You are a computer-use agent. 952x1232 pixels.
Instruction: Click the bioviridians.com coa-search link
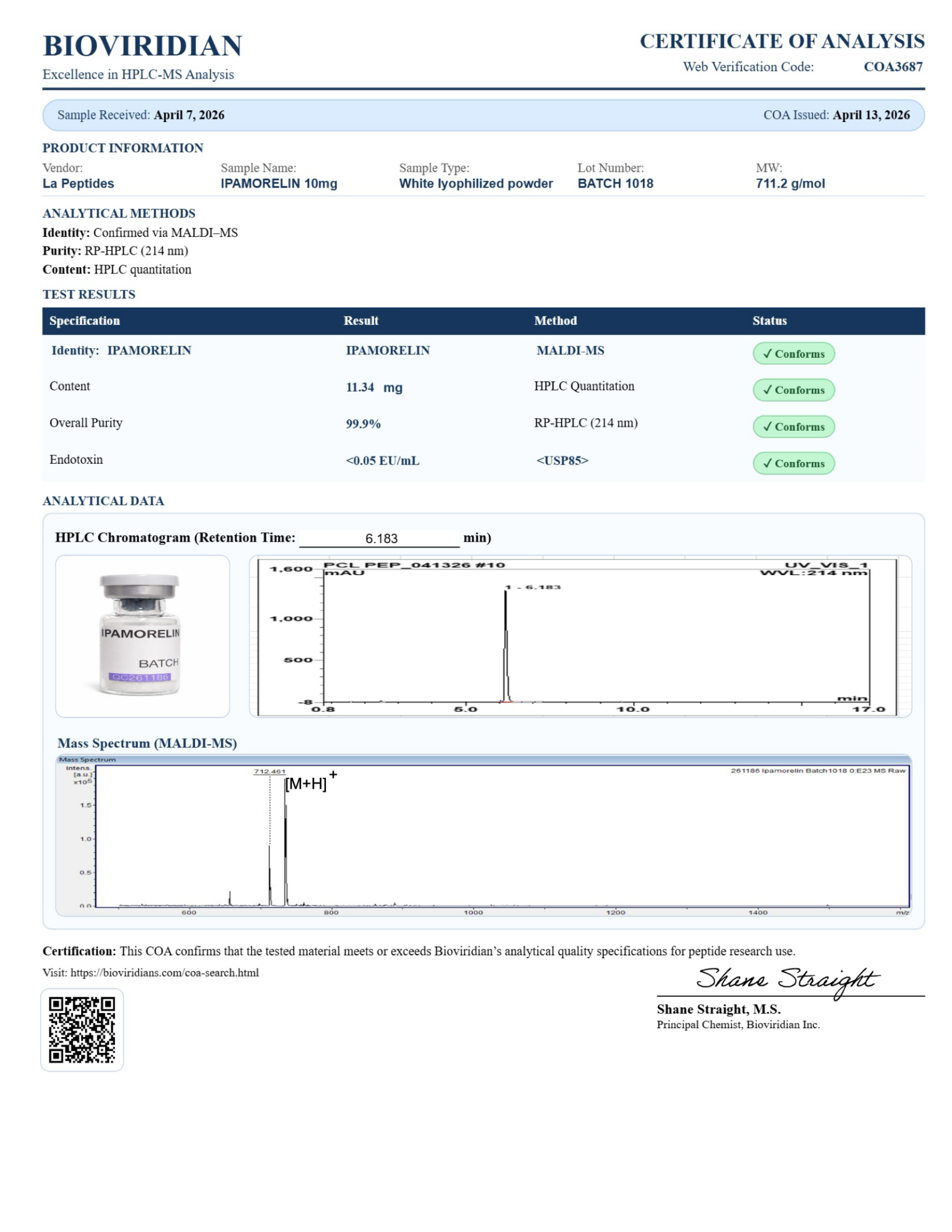(x=165, y=973)
